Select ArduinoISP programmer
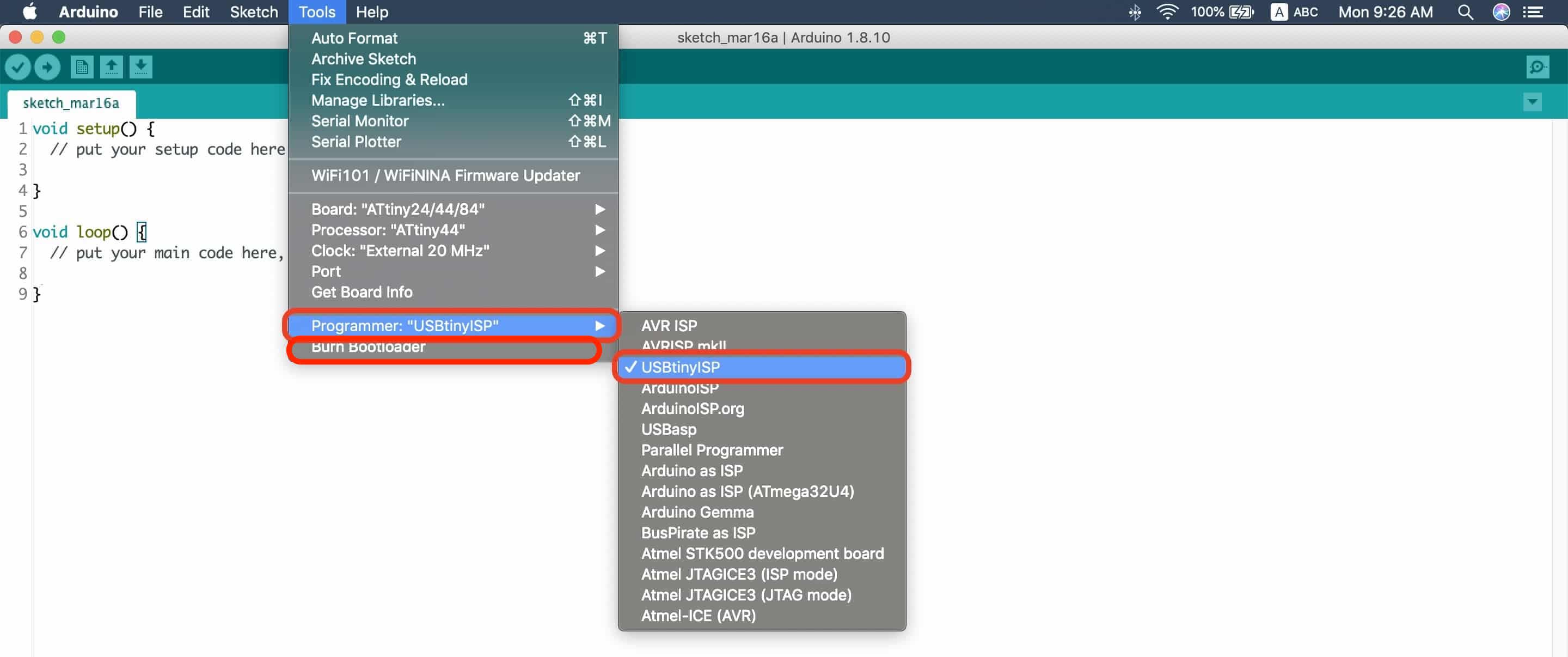The width and height of the screenshot is (1568, 657). [x=762, y=388]
